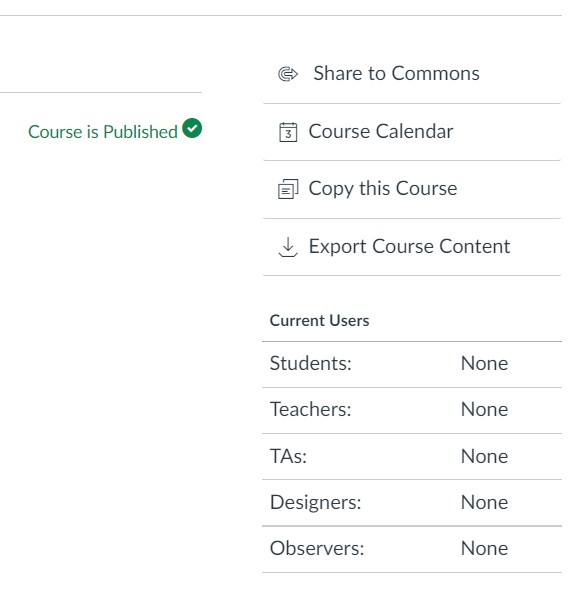Click the Copy this Course icon
This screenshot has height=615, width=570.
click(288, 189)
